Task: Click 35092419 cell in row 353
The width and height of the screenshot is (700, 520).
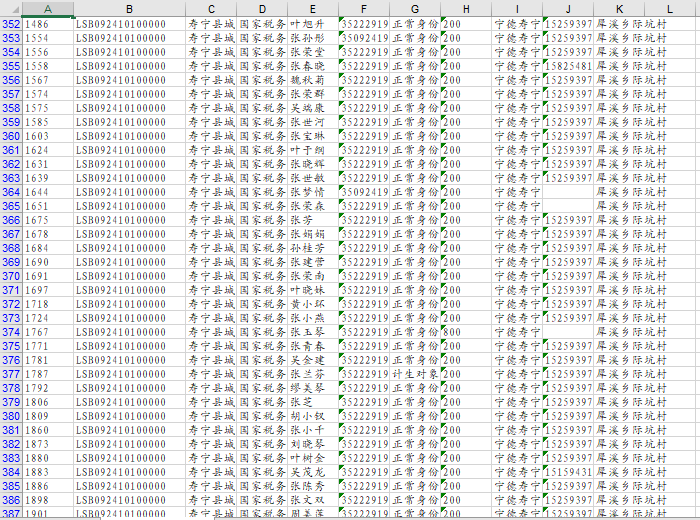Action: click(x=364, y=38)
